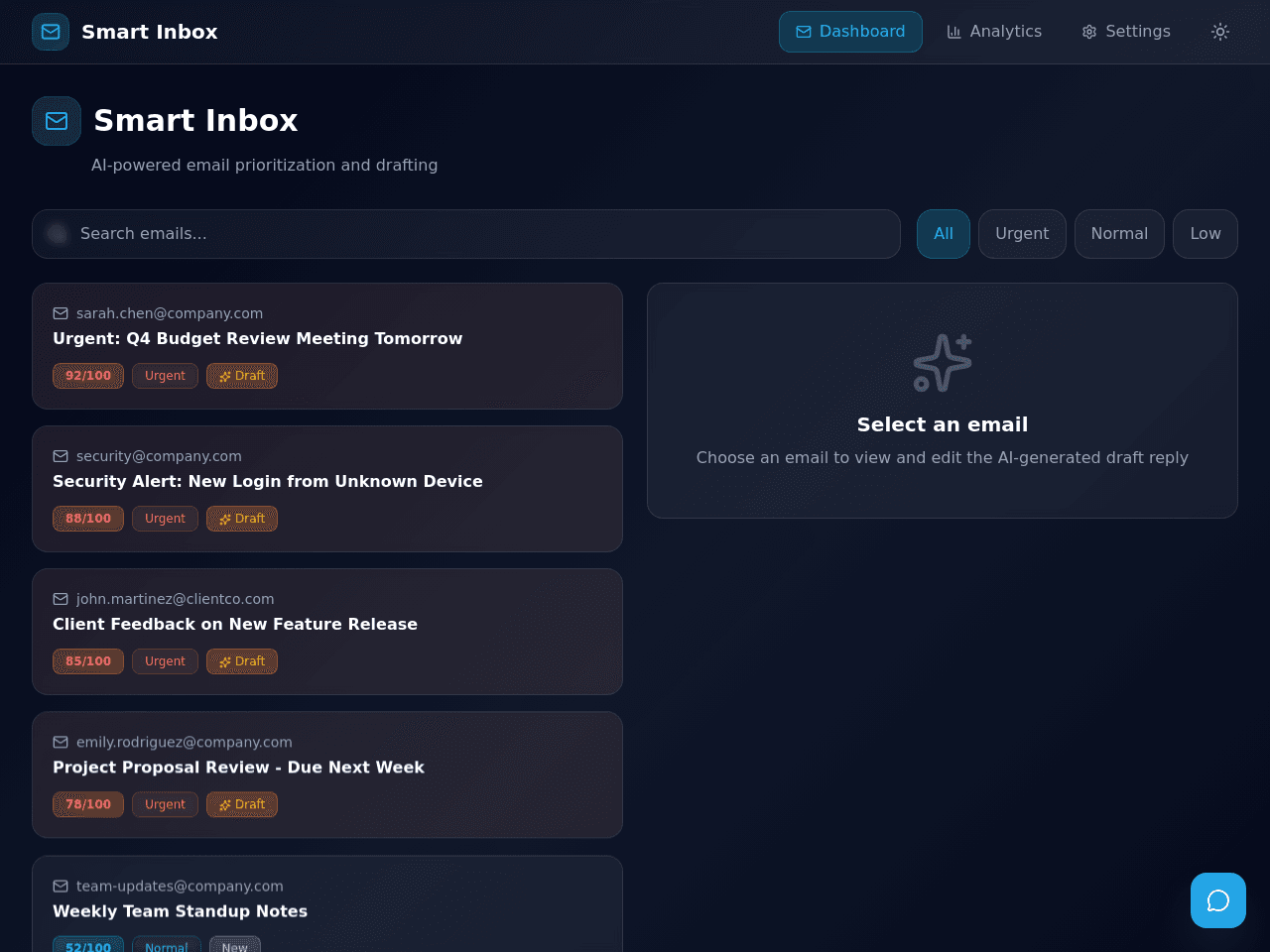
Task: Click the Draft badge on Q4 Budget Review email
Action: point(242,376)
